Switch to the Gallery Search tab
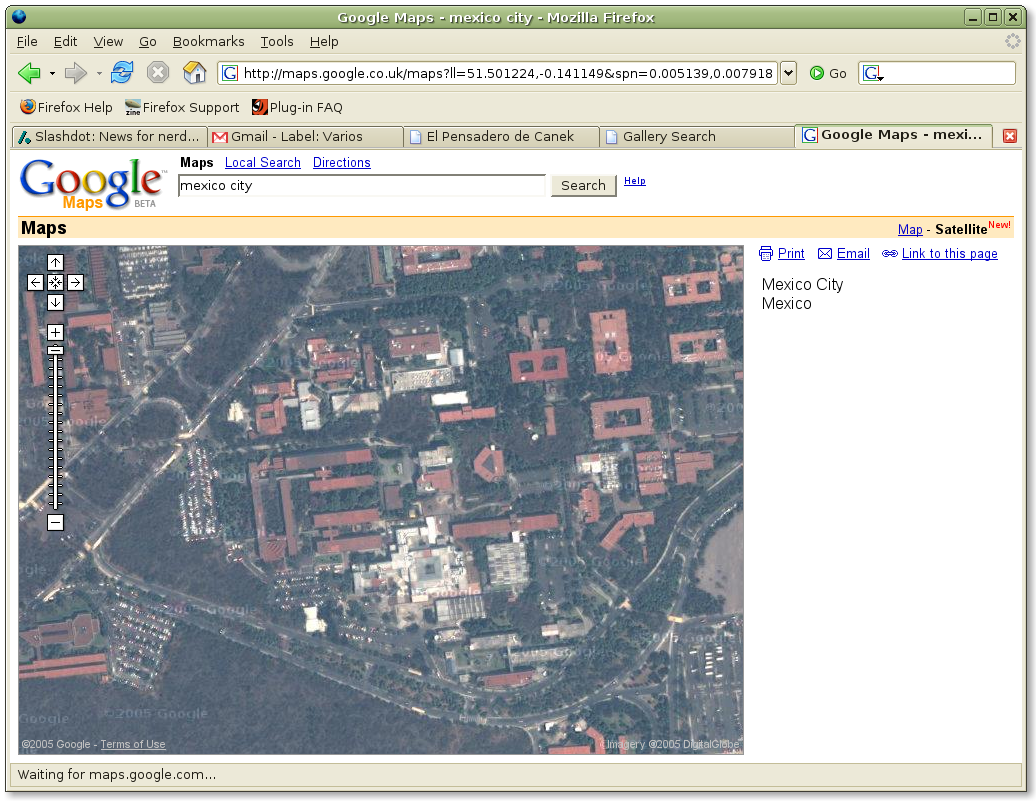Screen dimensions: 1036x801 coord(698,137)
